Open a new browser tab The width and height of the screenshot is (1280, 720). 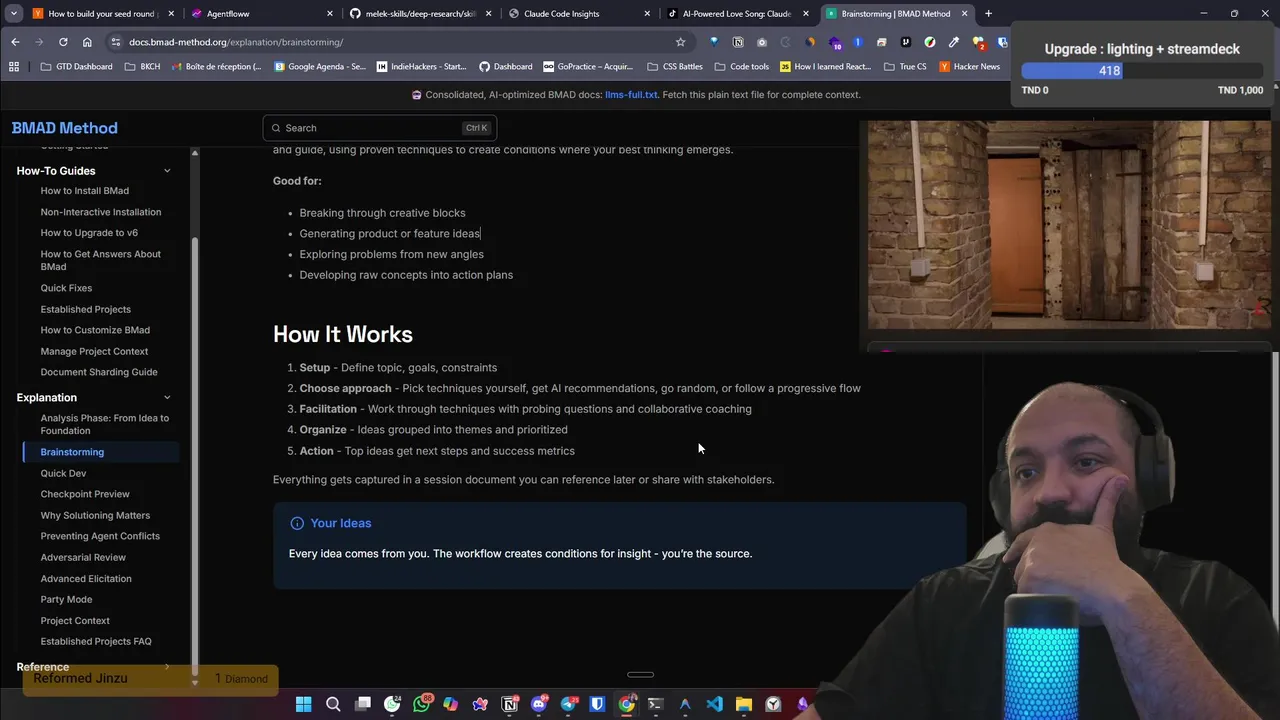(988, 13)
